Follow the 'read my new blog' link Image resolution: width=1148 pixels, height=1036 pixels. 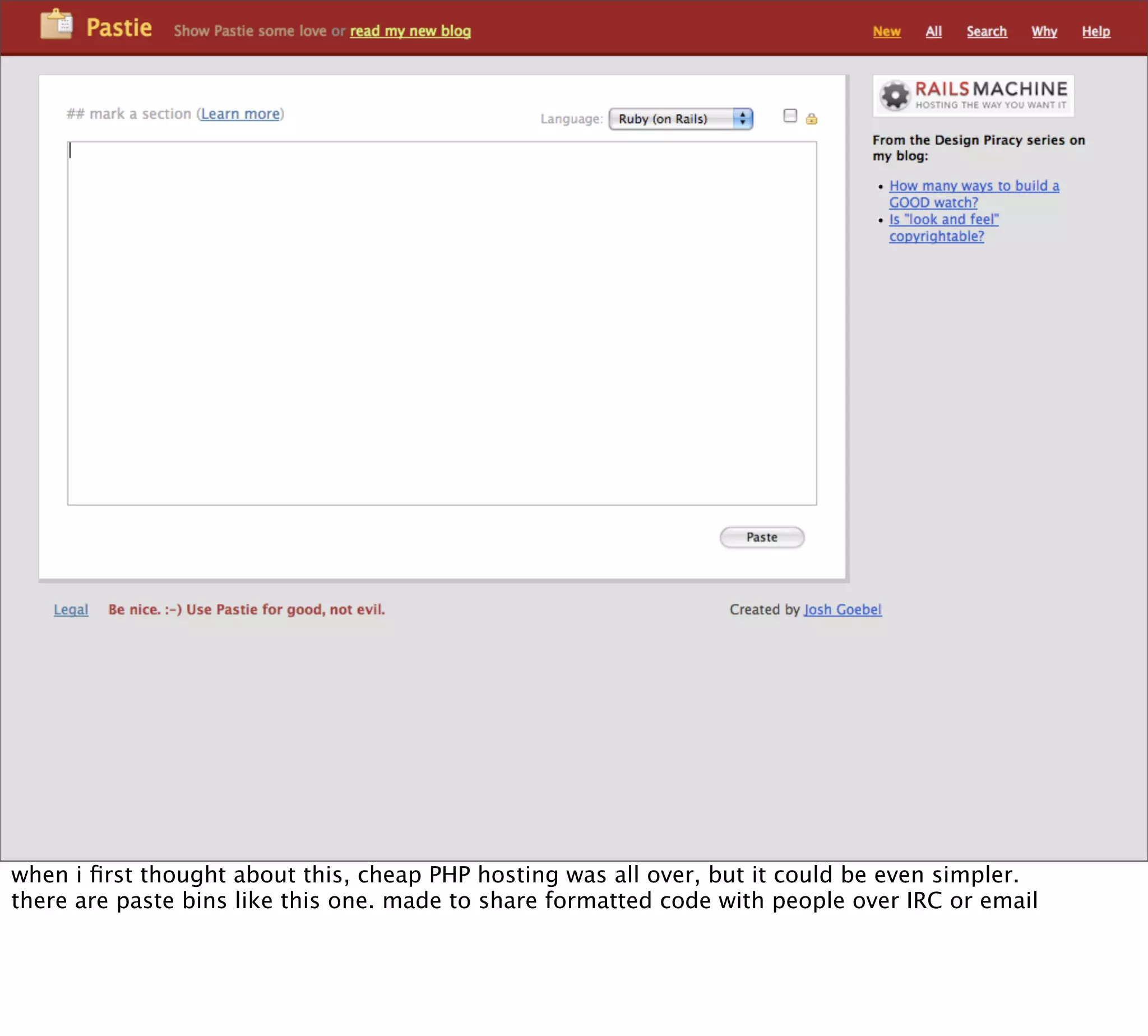(410, 31)
